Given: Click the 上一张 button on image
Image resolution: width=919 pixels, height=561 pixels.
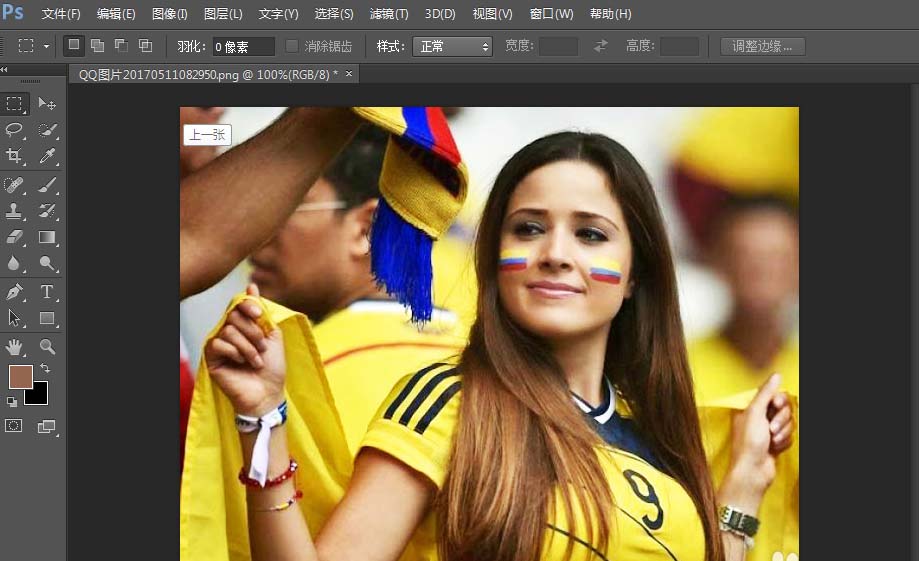Looking at the screenshot, I should (x=207, y=135).
